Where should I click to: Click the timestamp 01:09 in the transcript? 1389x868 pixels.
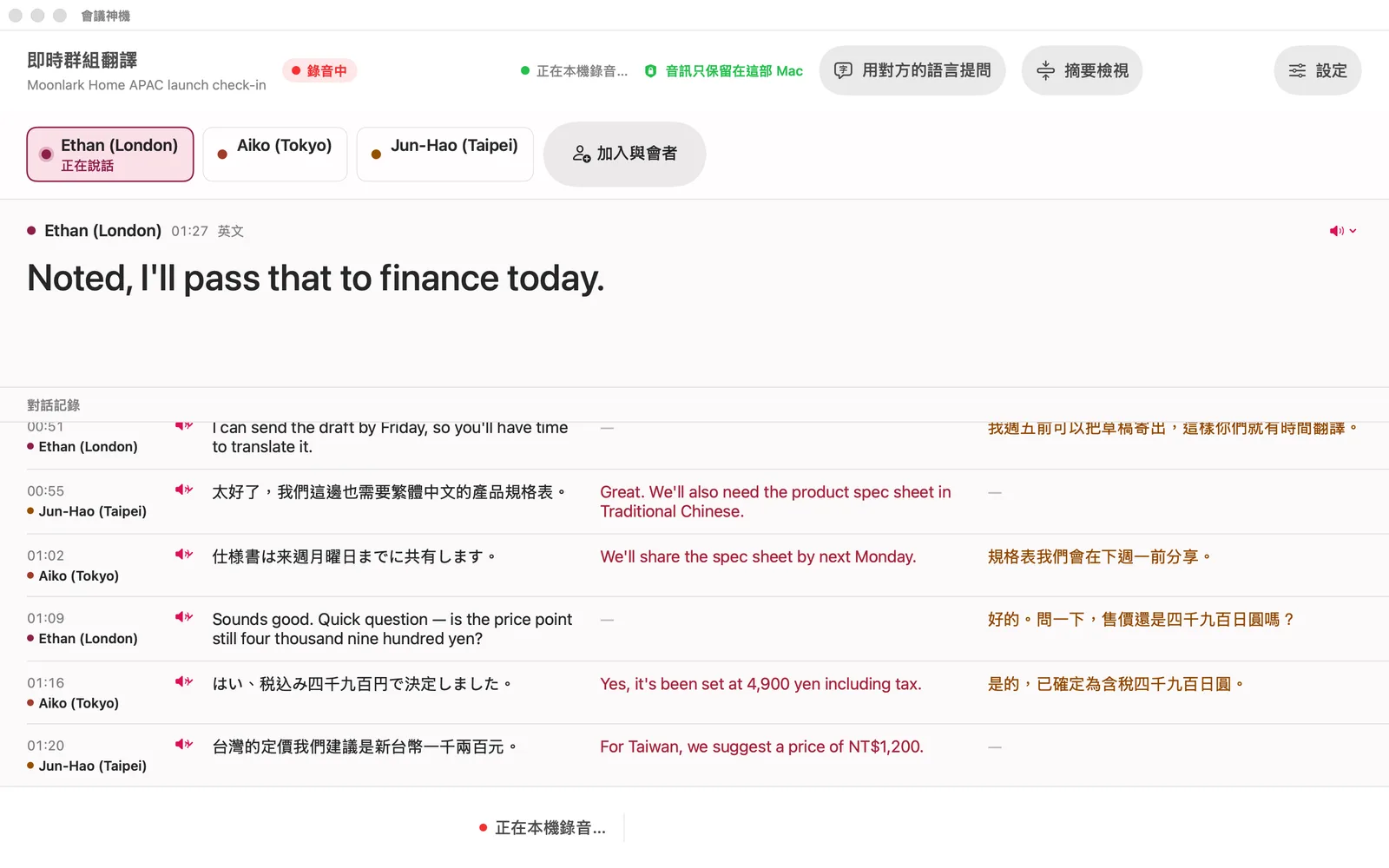[45, 618]
